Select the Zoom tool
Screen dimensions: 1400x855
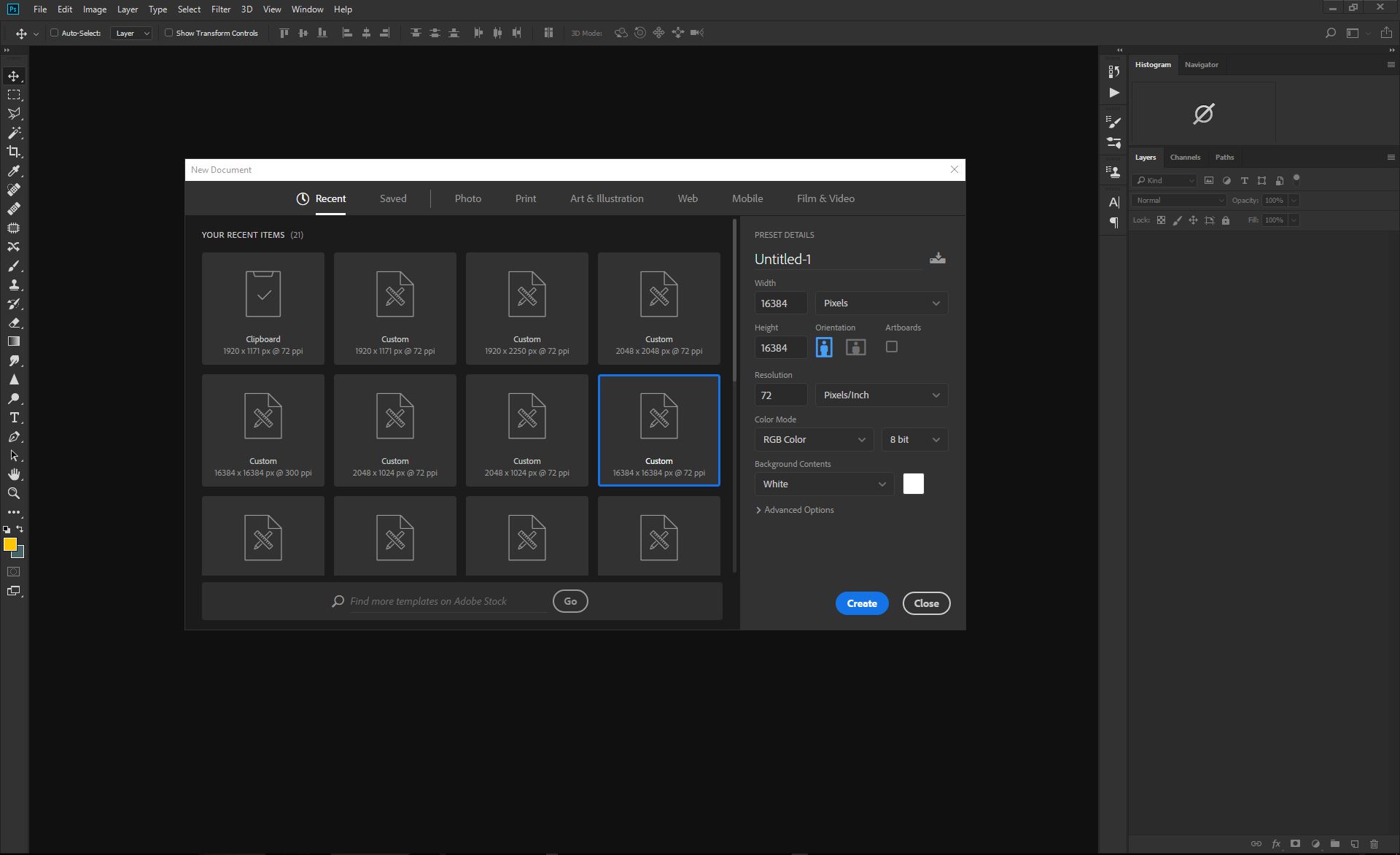14,493
